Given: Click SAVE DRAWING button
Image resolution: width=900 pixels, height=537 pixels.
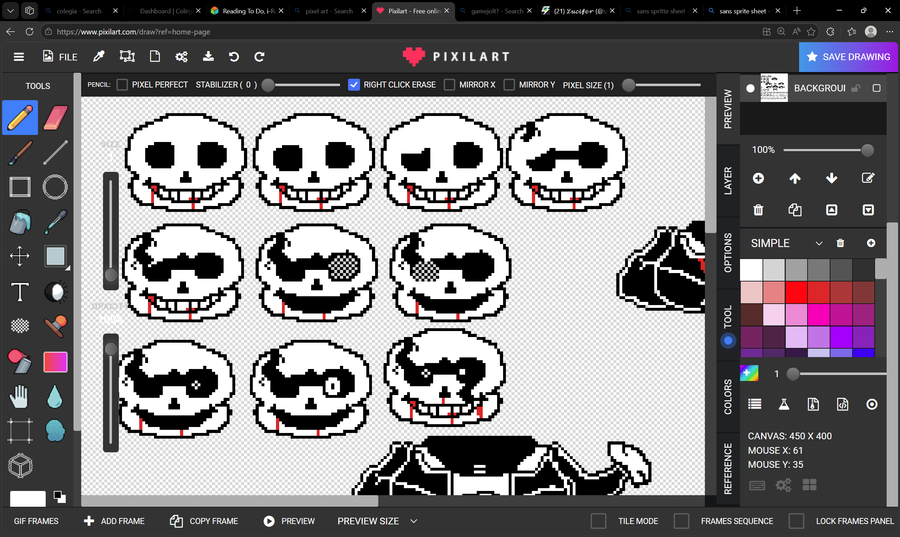Looking at the screenshot, I should [848, 57].
